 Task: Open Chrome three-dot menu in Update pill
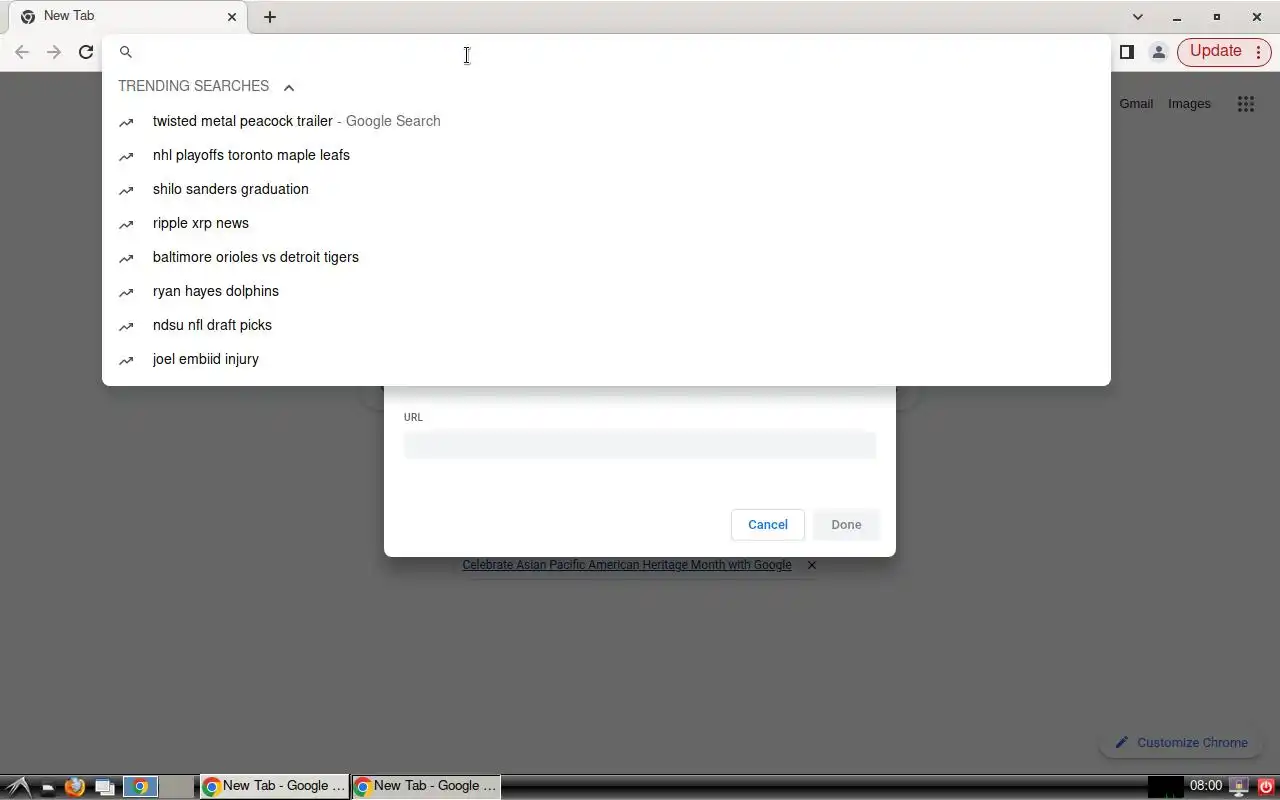[1258, 52]
